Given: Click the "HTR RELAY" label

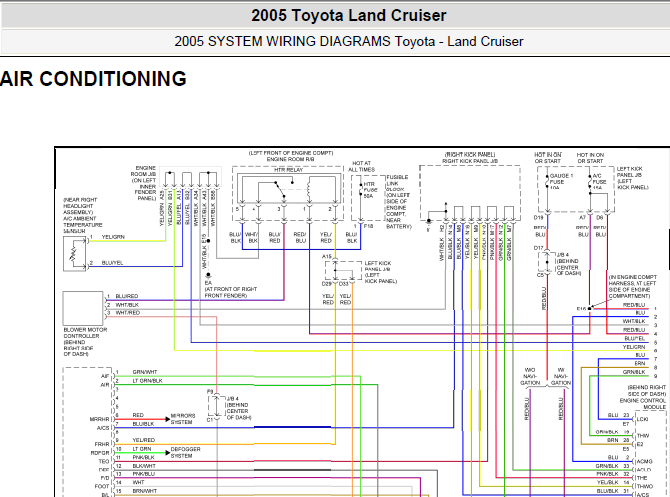Looking at the screenshot, I should pyautogui.click(x=288, y=170).
